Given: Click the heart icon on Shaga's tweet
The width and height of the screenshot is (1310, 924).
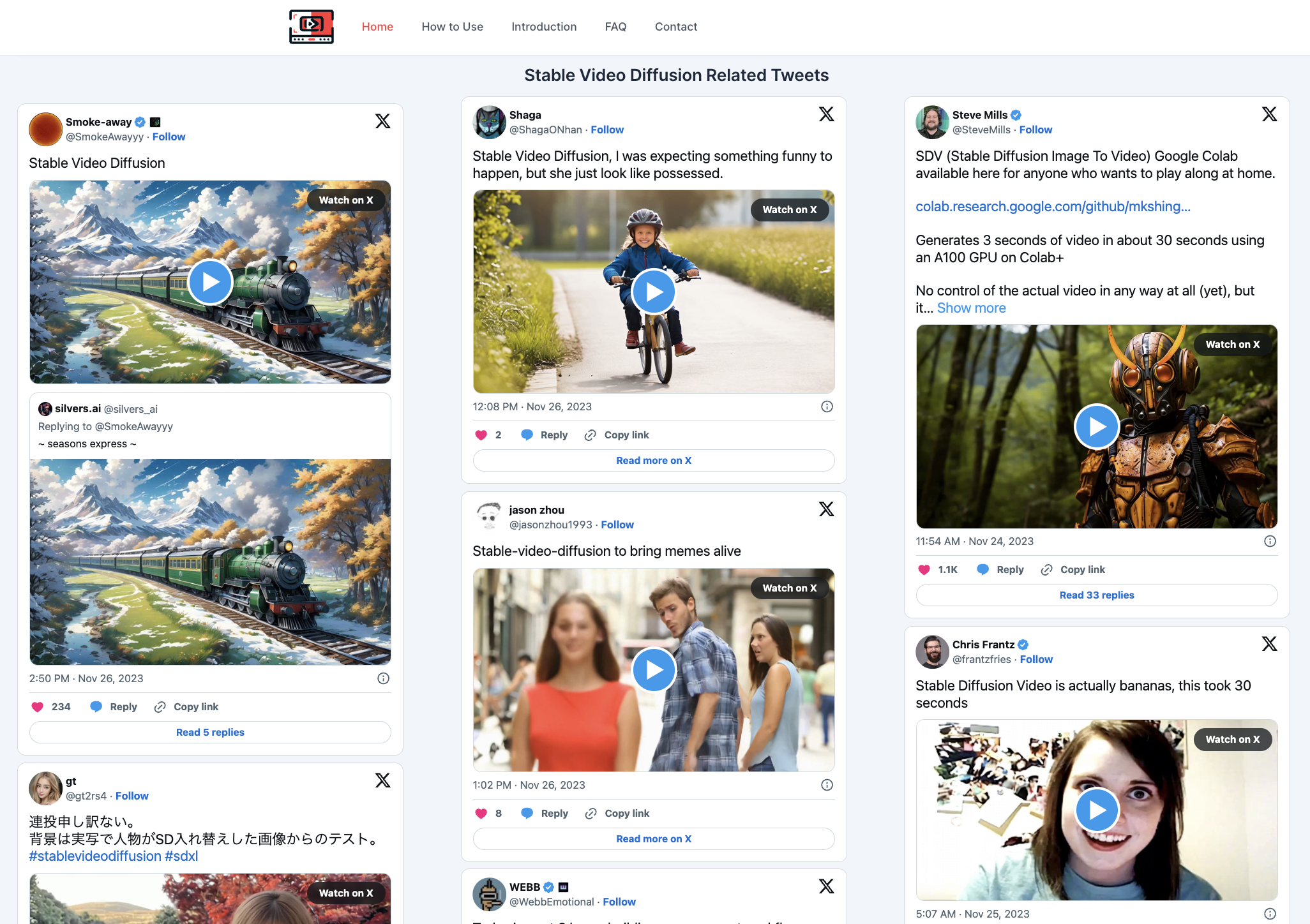Looking at the screenshot, I should click(x=481, y=435).
